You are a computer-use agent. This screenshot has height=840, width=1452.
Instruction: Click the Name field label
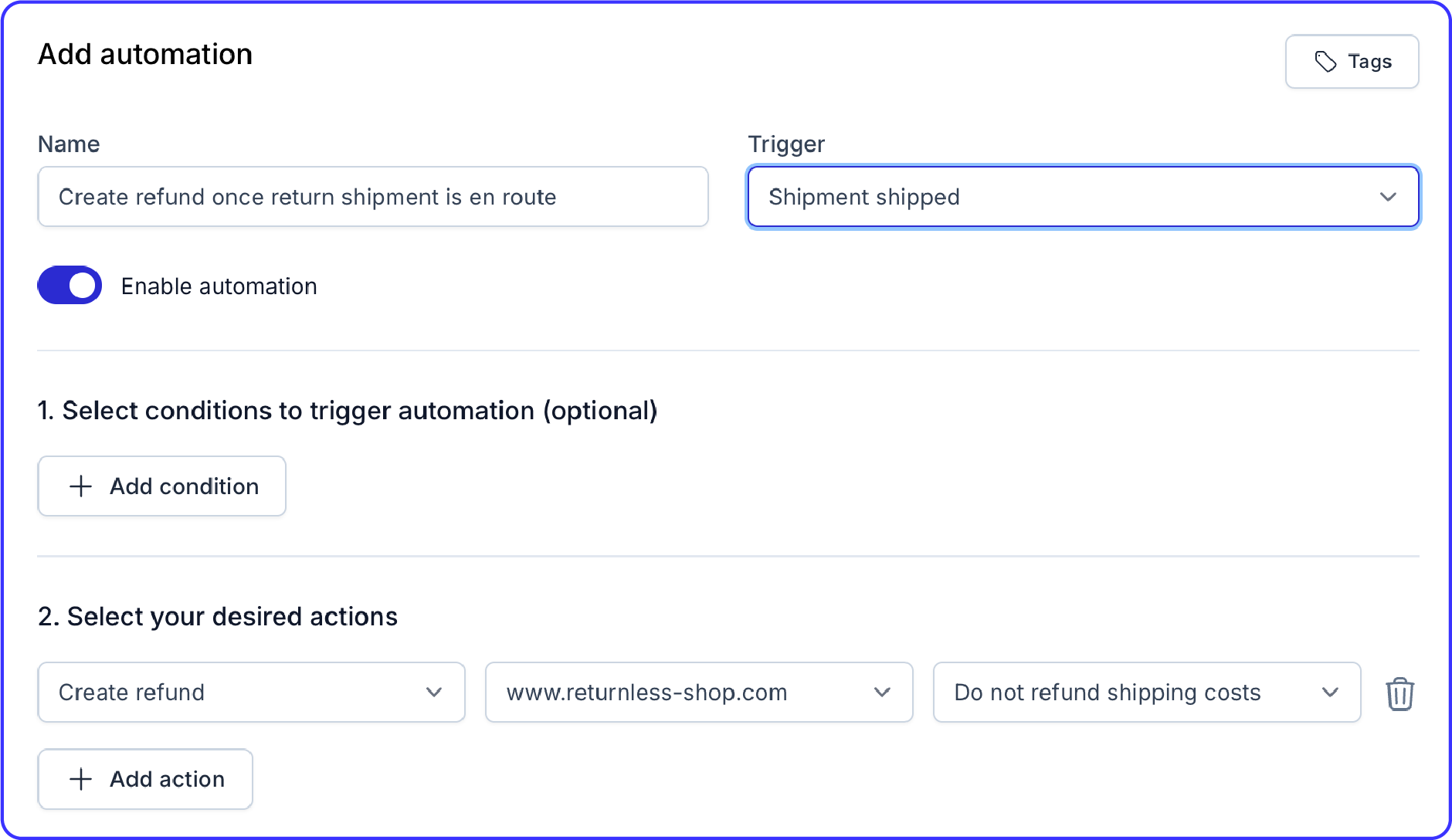coord(69,144)
